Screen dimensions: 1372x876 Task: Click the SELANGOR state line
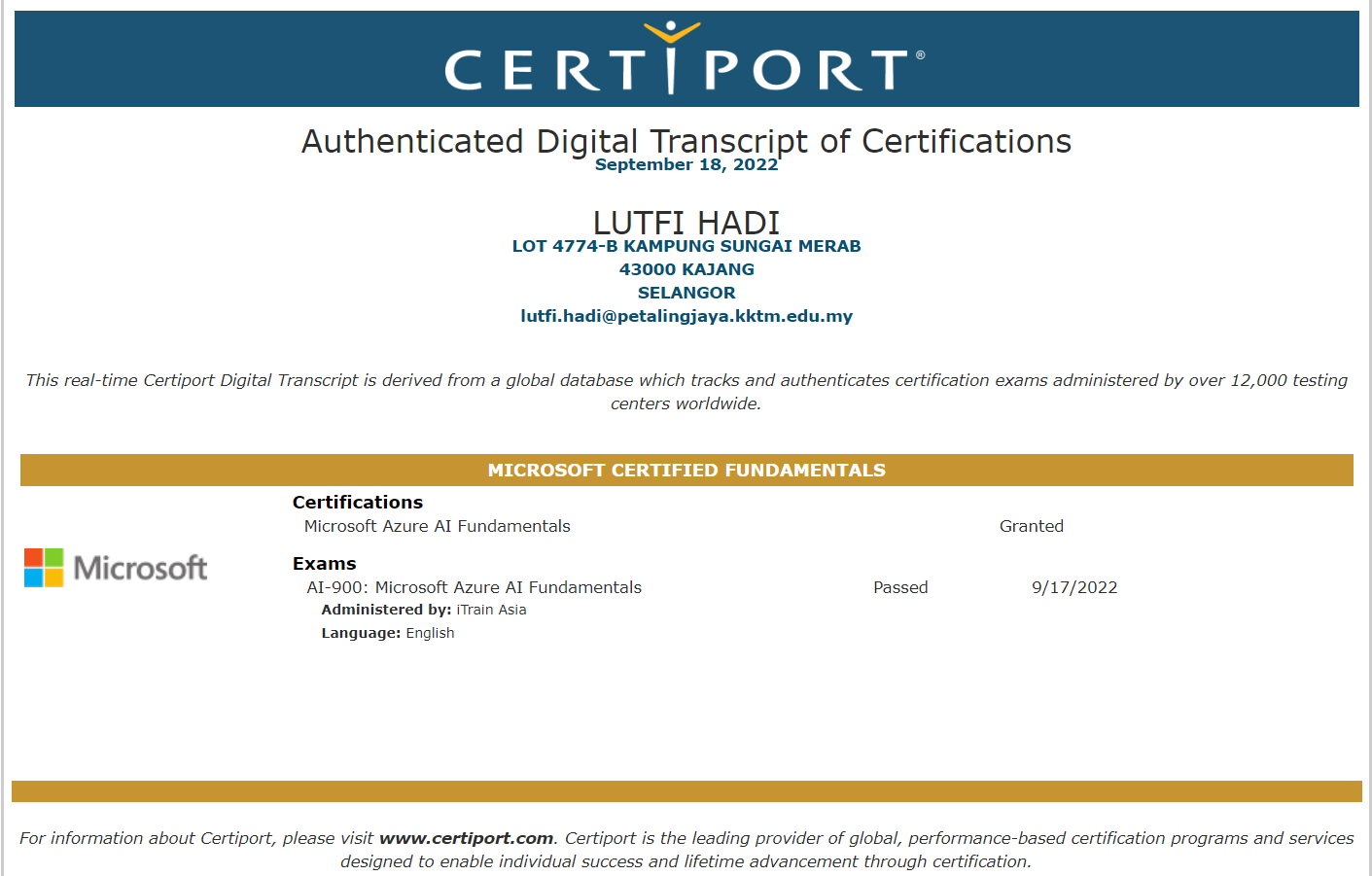pos(686,293)
